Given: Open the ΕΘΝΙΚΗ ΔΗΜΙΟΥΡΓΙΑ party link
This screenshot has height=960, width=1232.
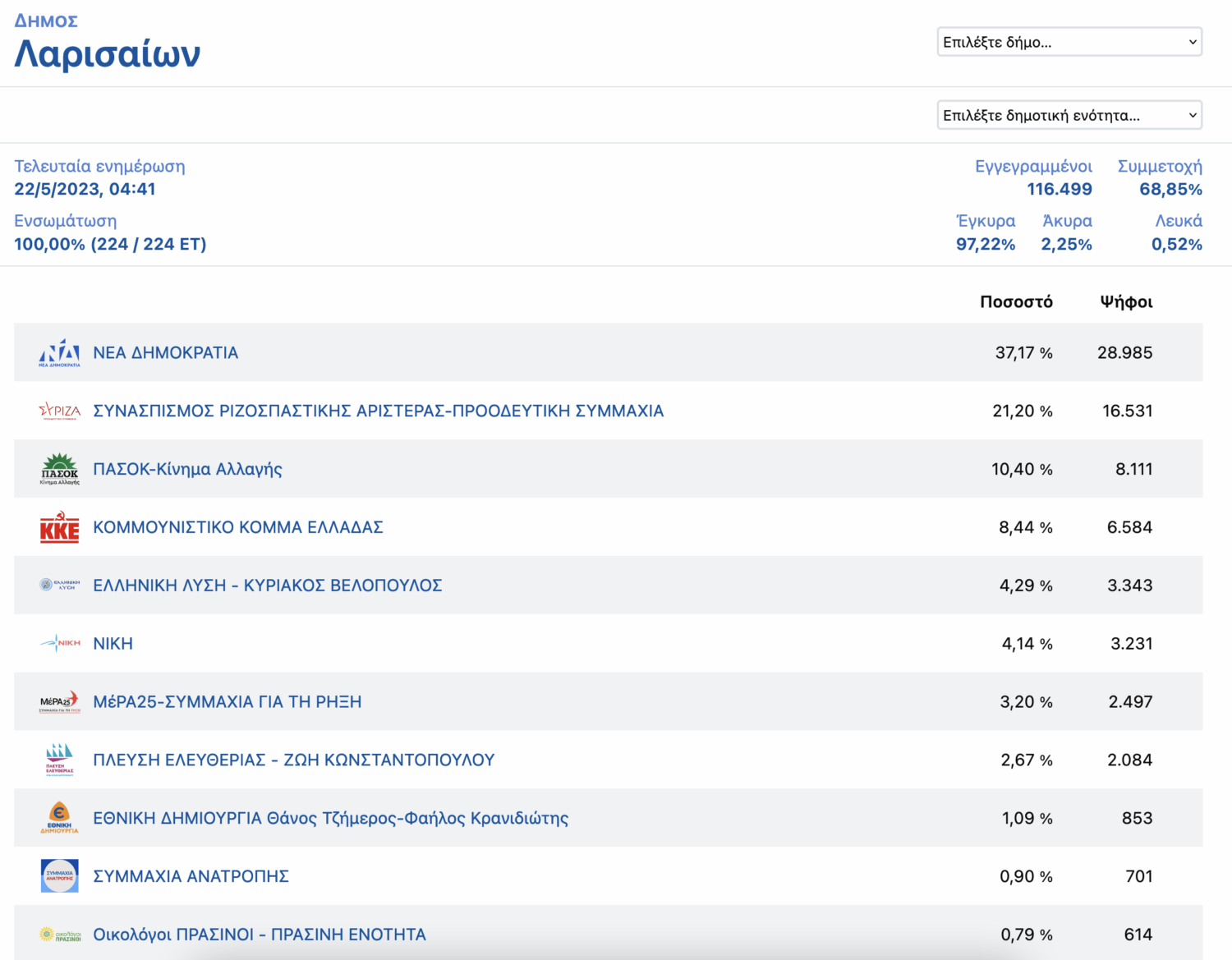Looking at the screenshot, I should coord(331,819).
